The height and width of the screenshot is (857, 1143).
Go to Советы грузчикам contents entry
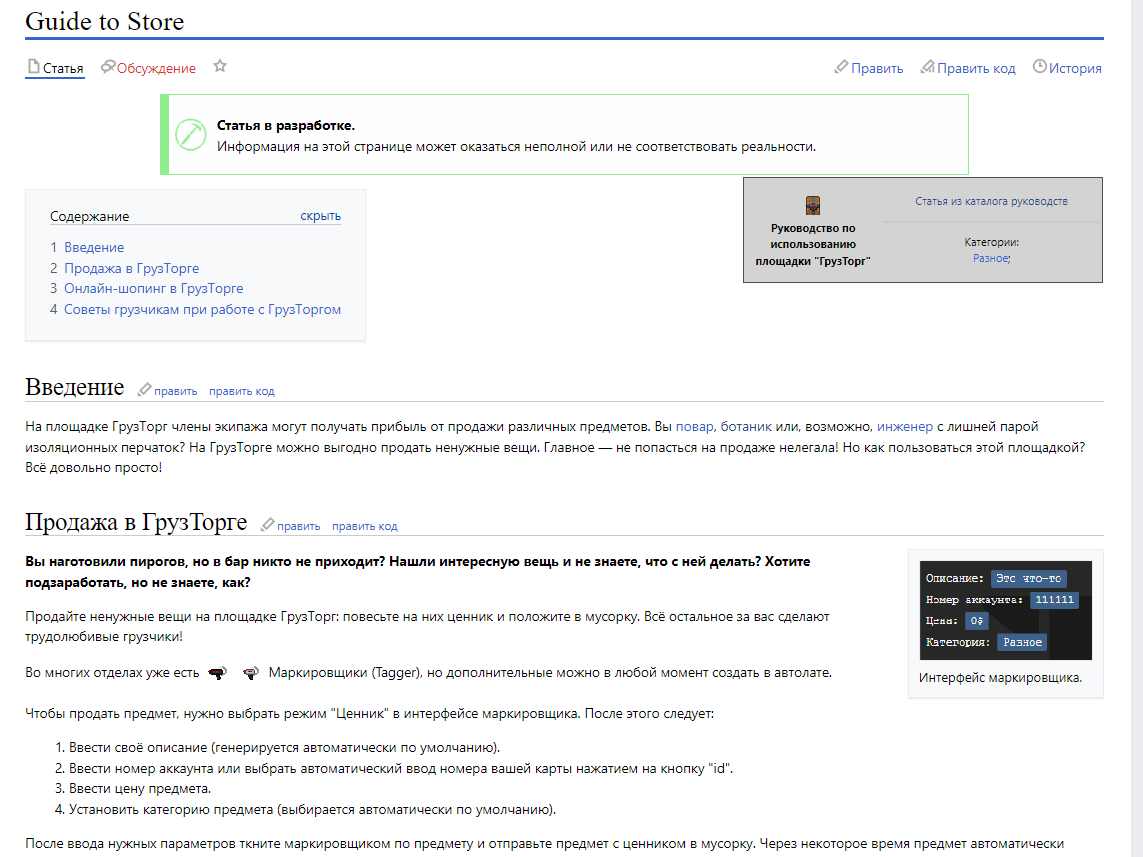(202, 309)
